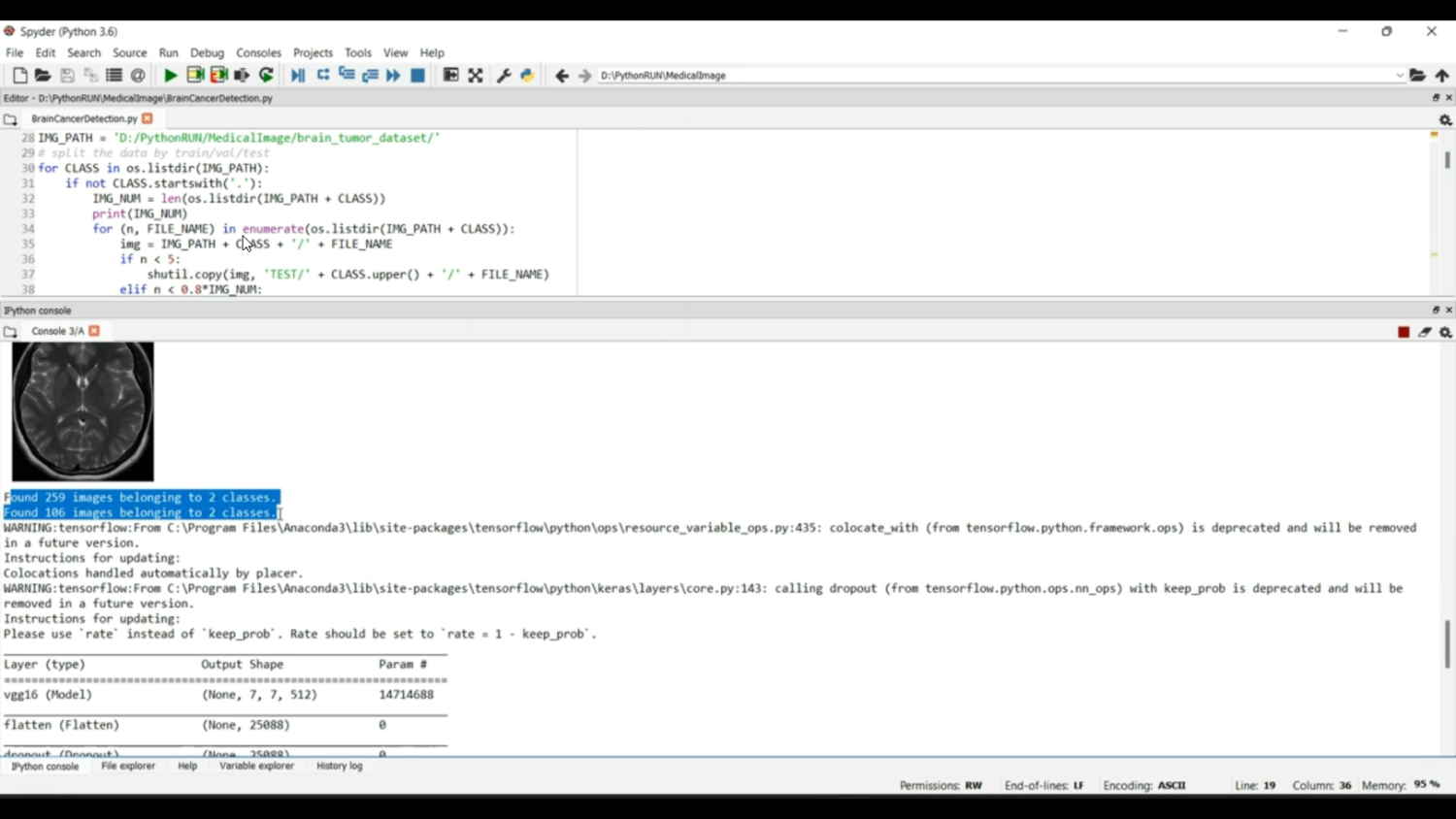This screenshot has height=819, width=1456.
Task: Click the New file icon
Action: click(19, 76)
